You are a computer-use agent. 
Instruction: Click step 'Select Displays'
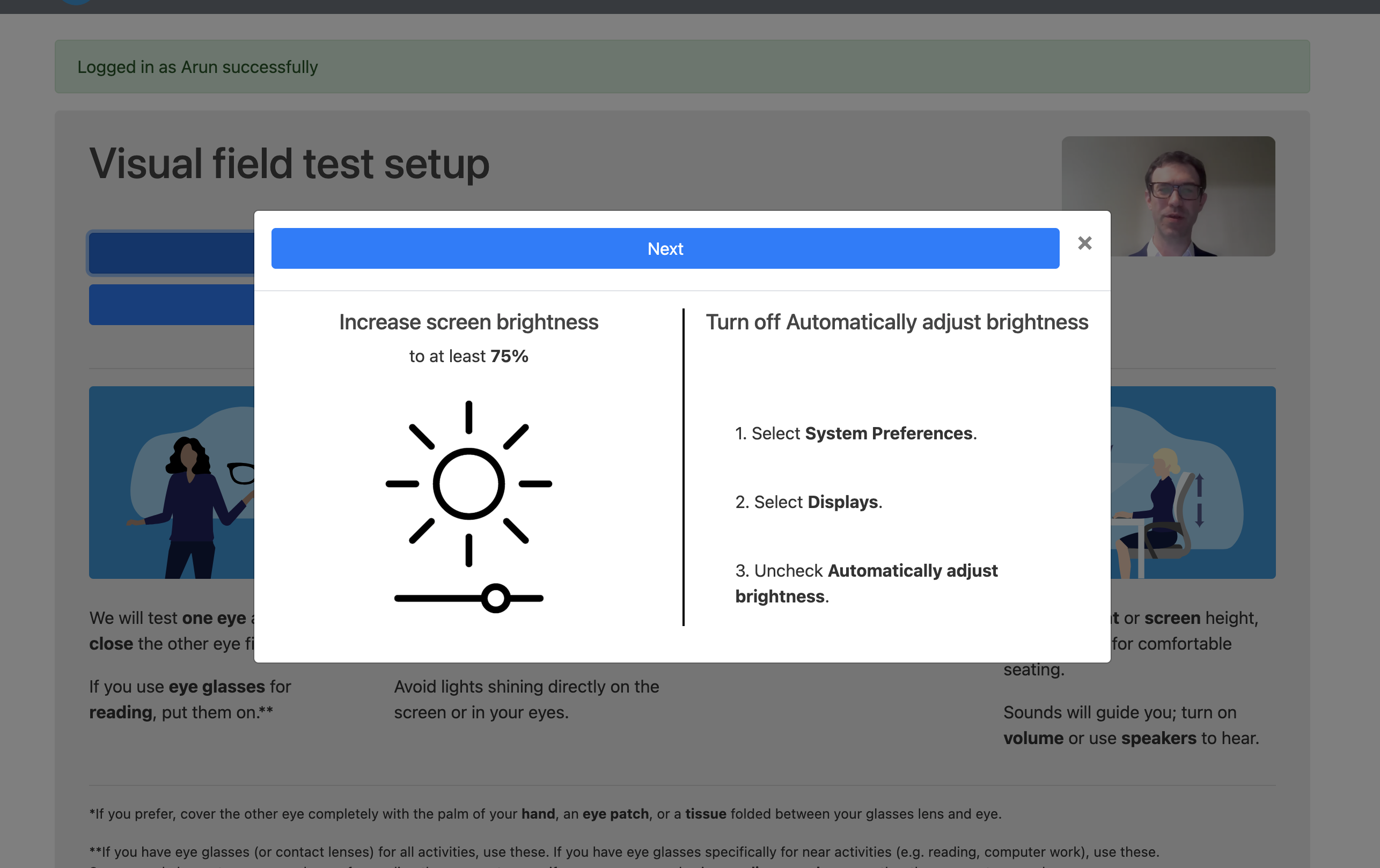click(808, 502)
